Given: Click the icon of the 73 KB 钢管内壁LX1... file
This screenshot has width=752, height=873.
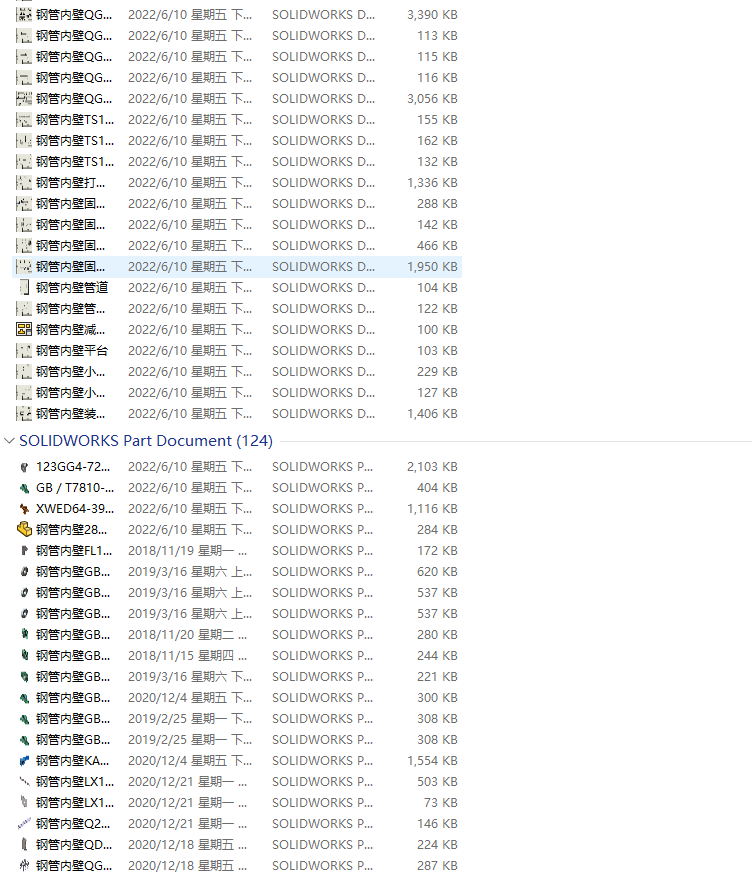Looking at the screenshot, I should 24,803.
